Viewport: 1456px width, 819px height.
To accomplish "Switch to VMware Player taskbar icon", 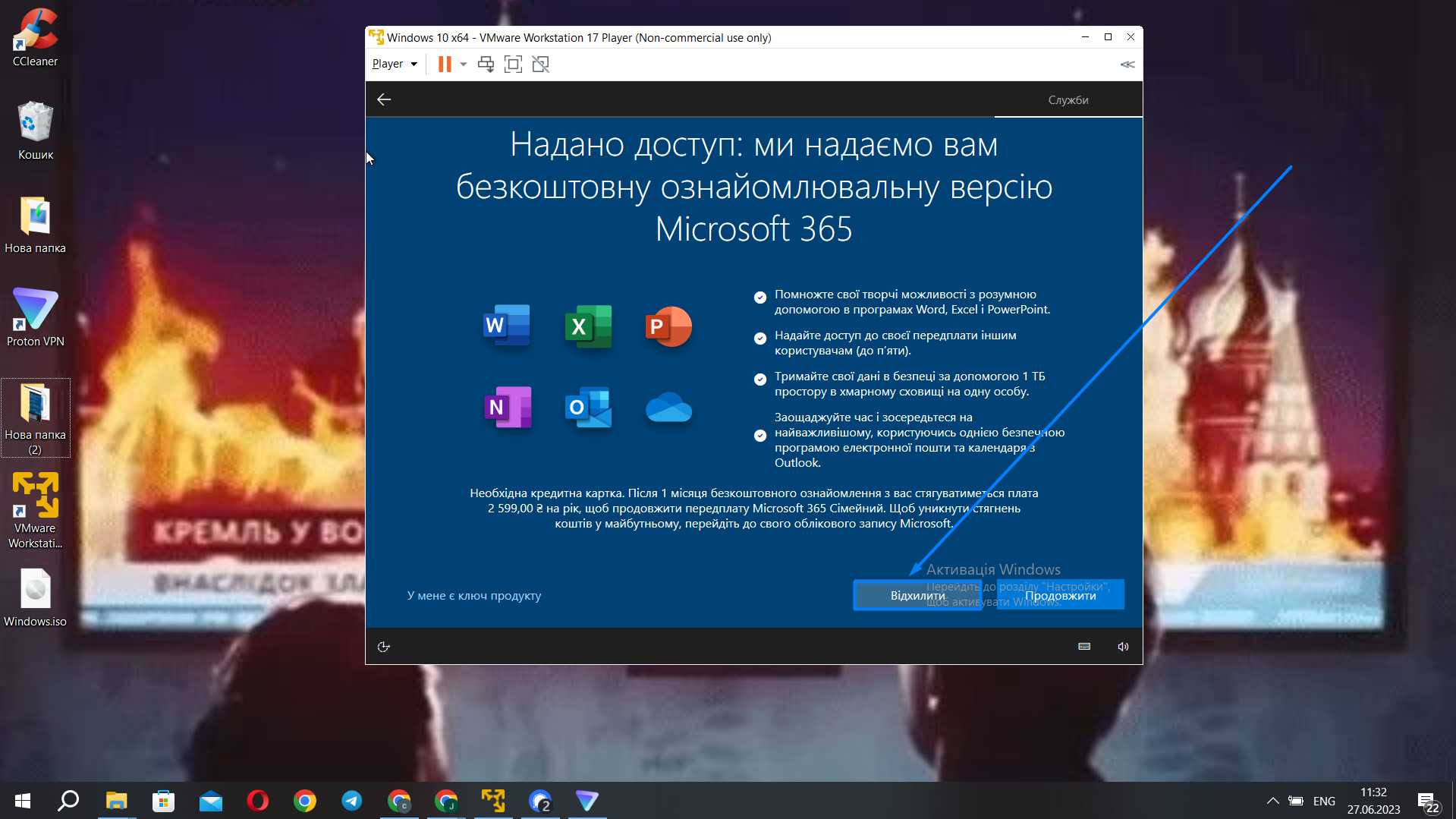I will coord(493,801).
